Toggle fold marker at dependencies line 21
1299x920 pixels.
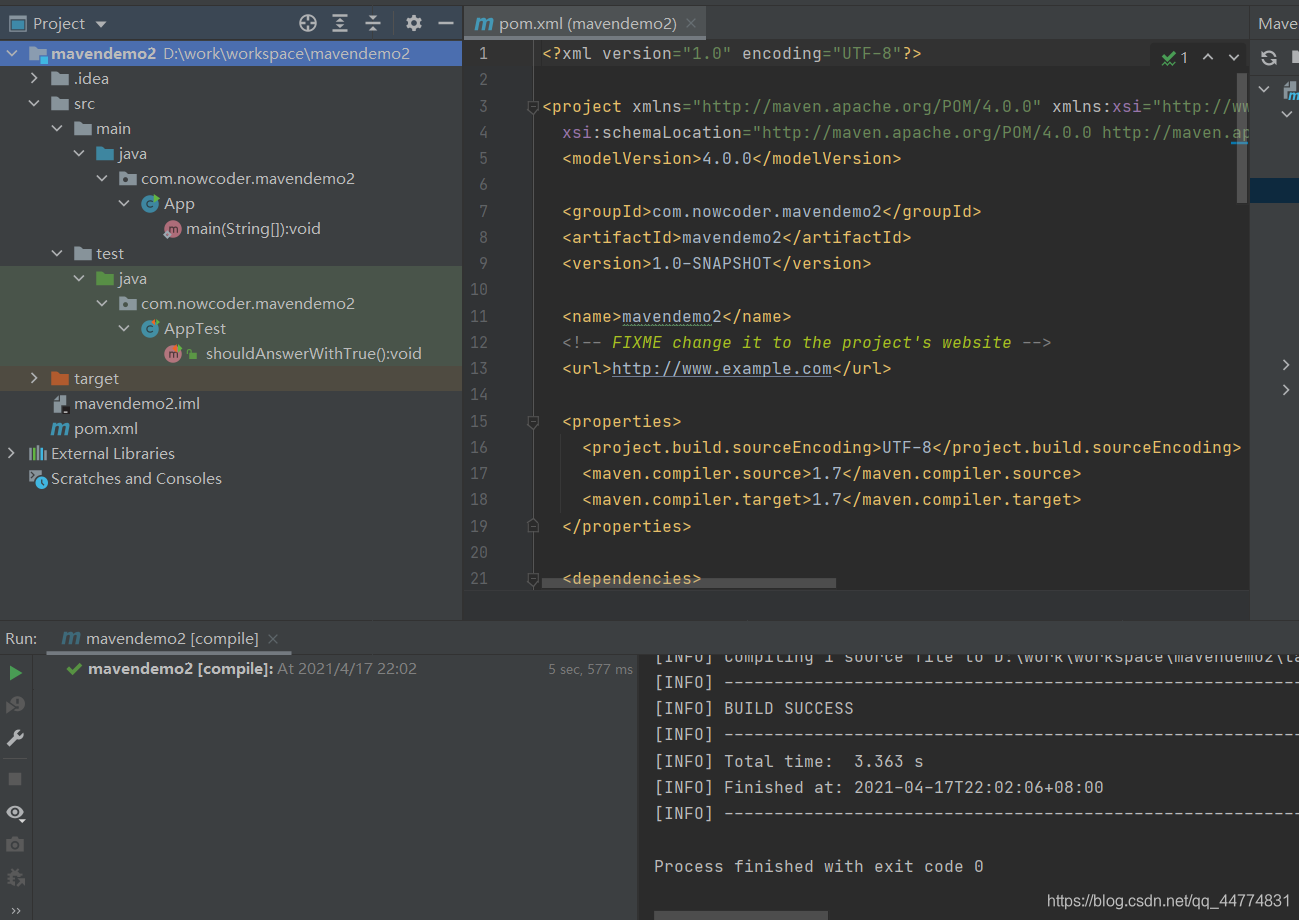pos(533,579)
